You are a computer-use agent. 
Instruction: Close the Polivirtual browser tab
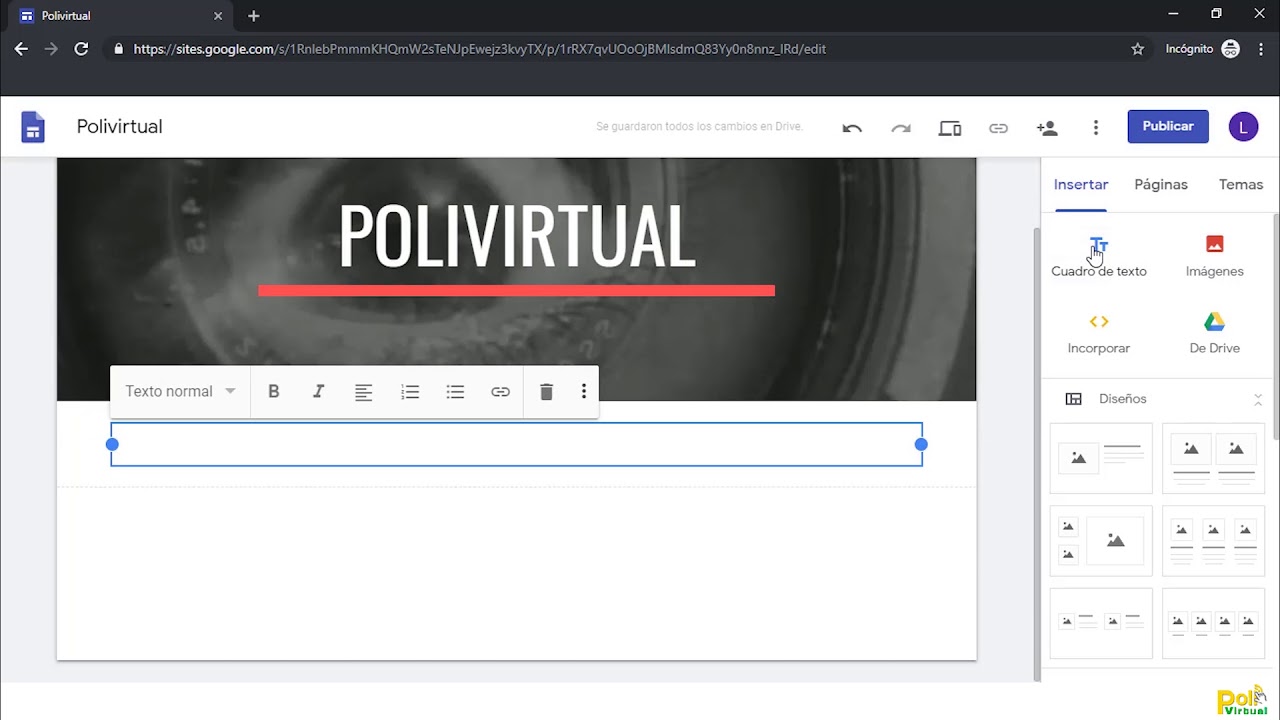tap(219, 16)
